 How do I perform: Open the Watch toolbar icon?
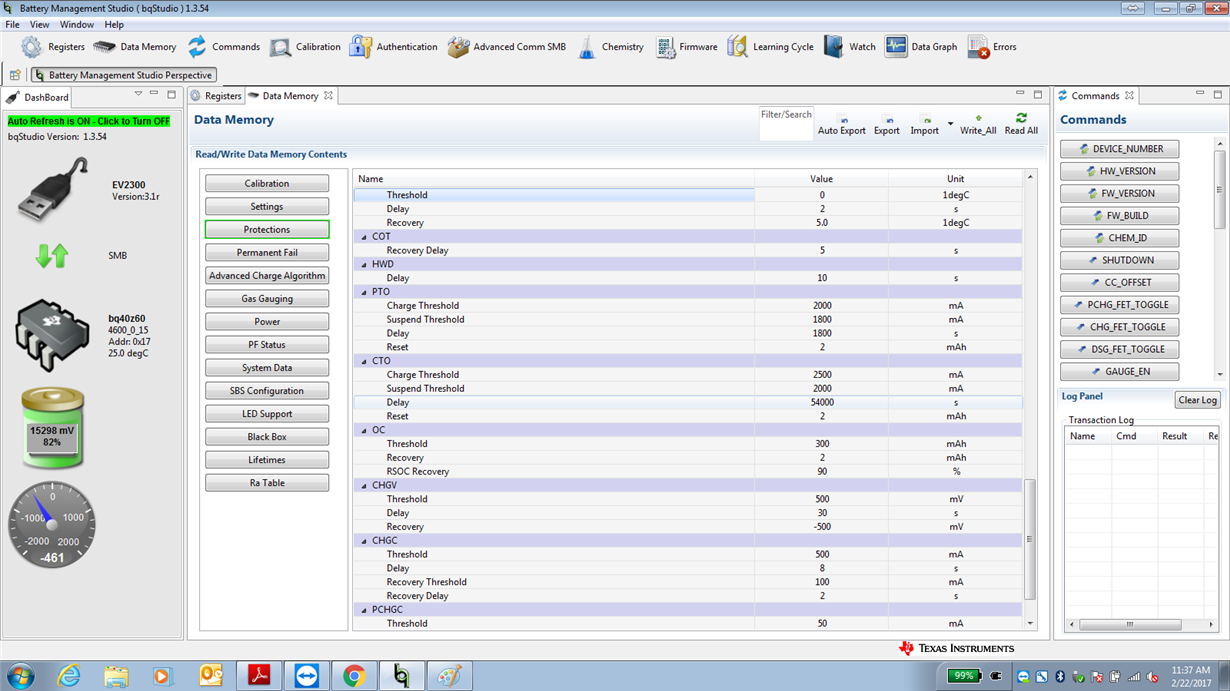[833, 47]
